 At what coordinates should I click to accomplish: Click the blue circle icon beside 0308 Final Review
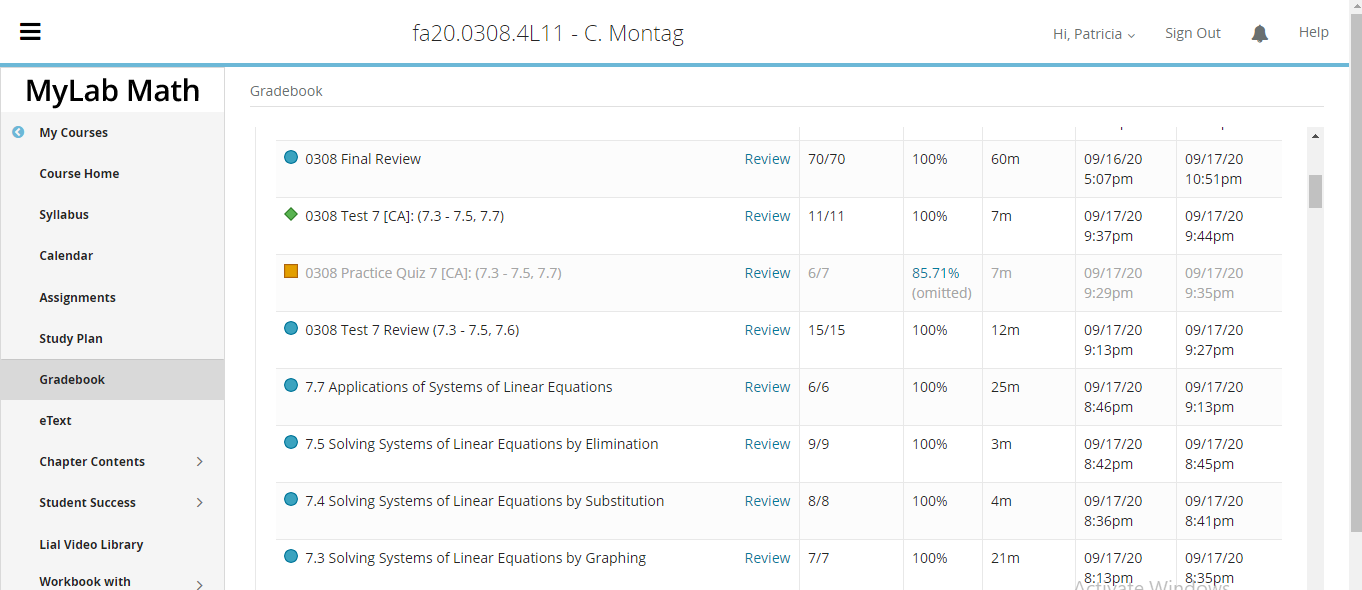[x=291, y=157]
